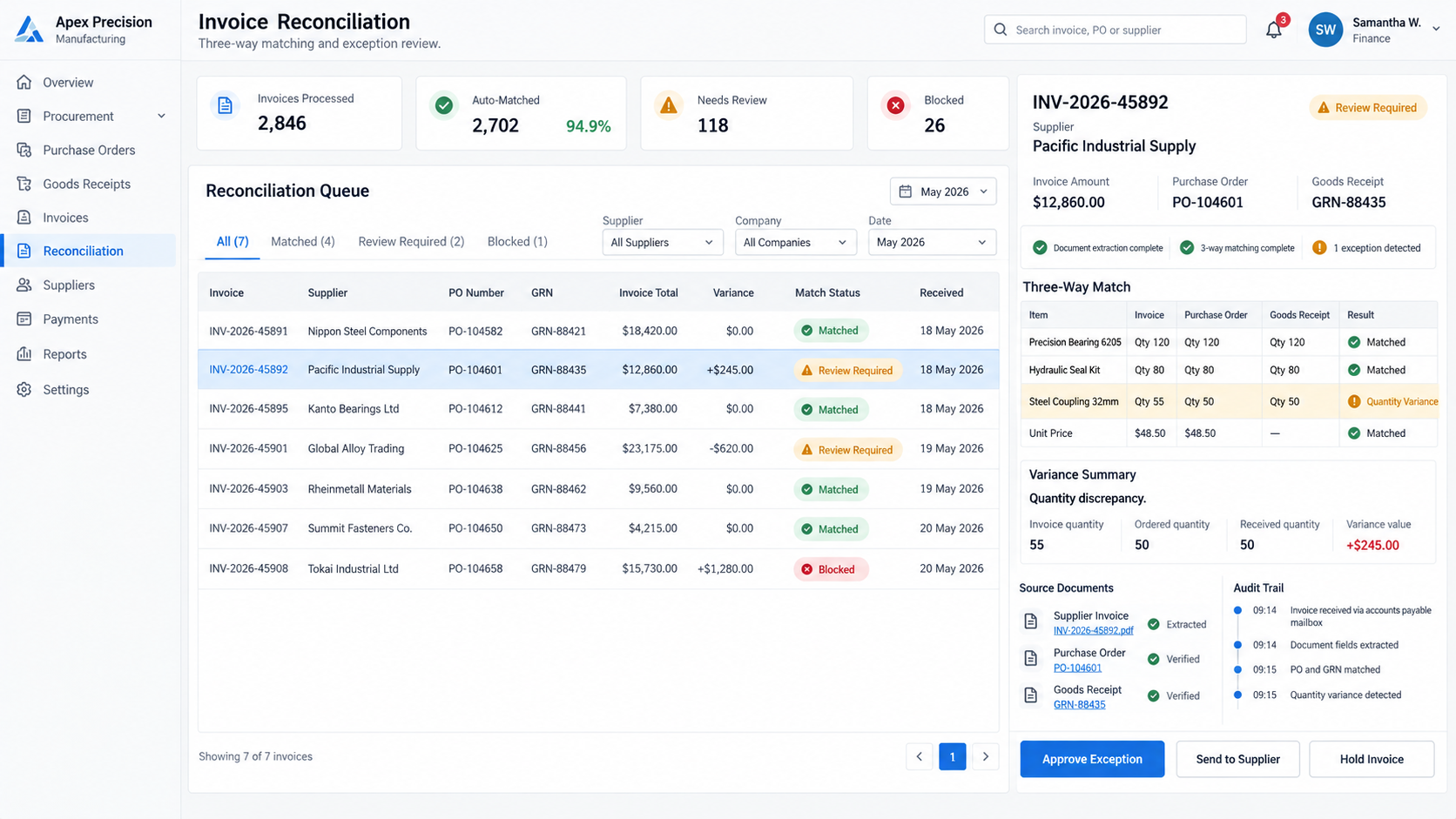
Task: Click the Reports bar chart icon
Action: [x=24, y=354]
